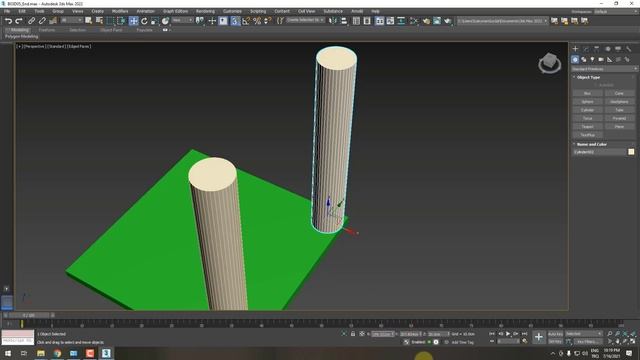Click the Use Pivot Point Center icon
This screenshot has width=640, height=360.
pyautogui.click(x=200, y=20)
